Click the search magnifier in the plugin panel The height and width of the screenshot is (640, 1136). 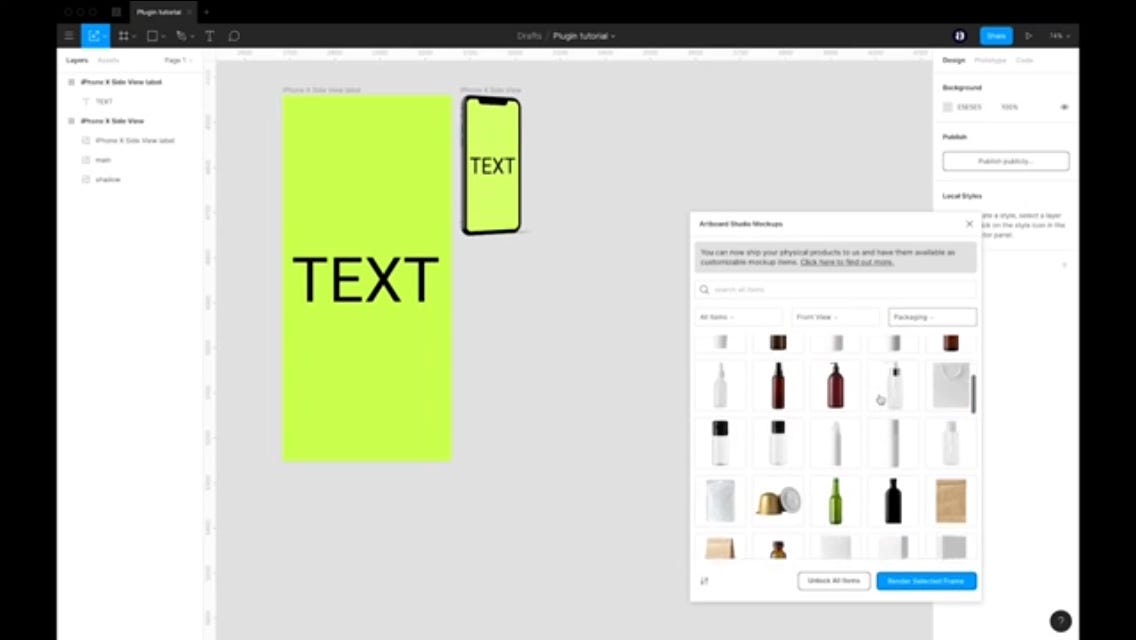pos(705,289)
